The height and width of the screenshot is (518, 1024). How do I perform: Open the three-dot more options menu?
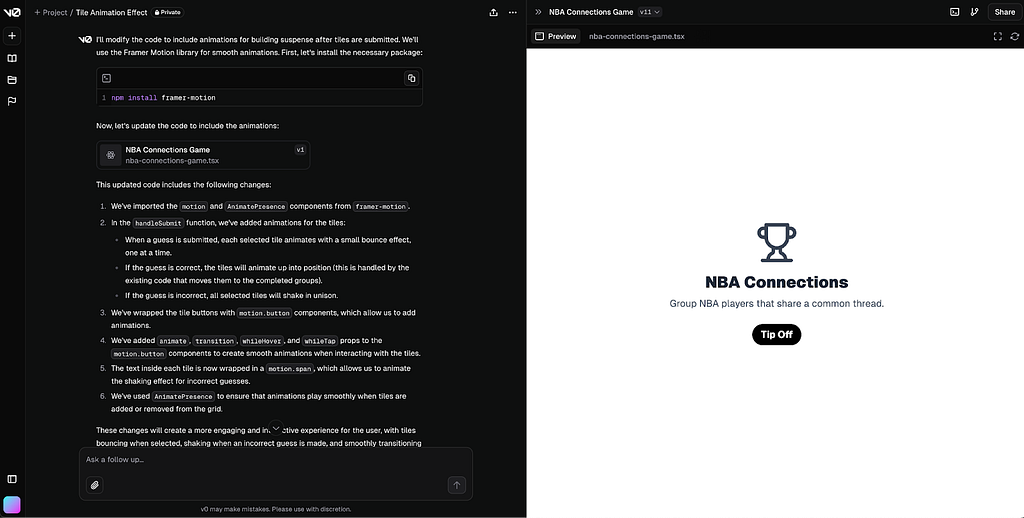click(513, 12)
